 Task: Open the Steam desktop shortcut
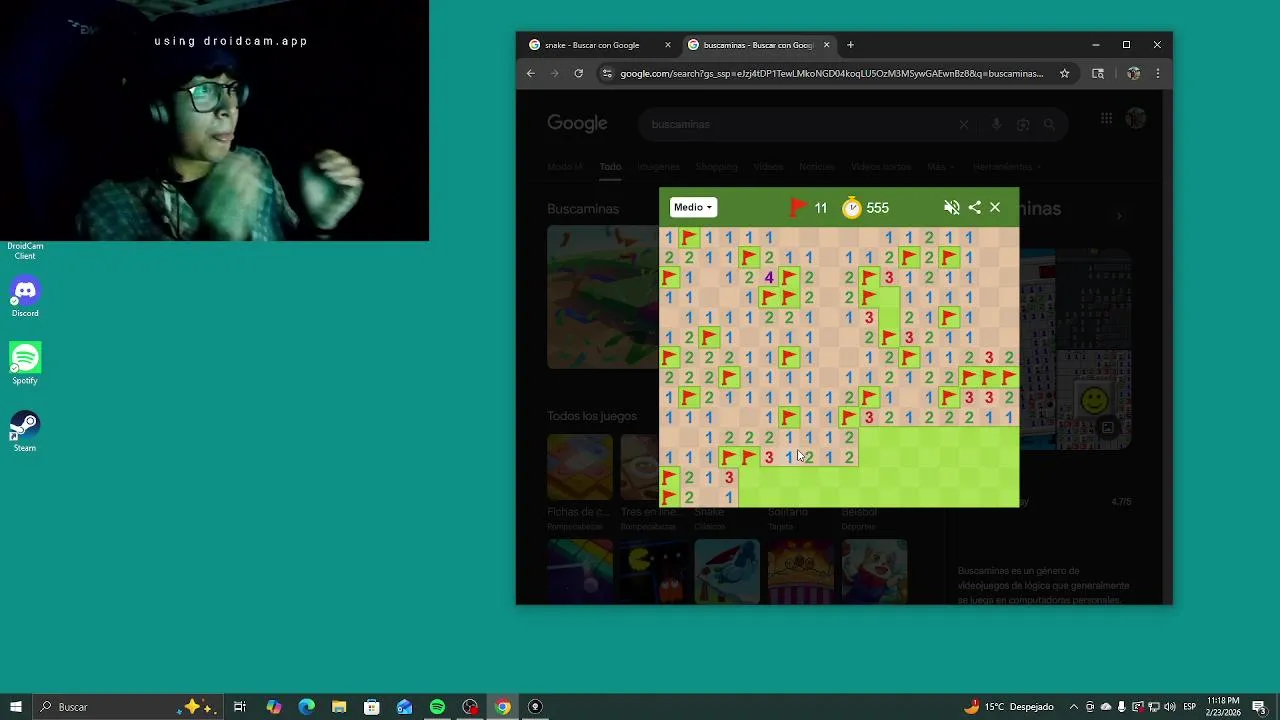(25, 432)
